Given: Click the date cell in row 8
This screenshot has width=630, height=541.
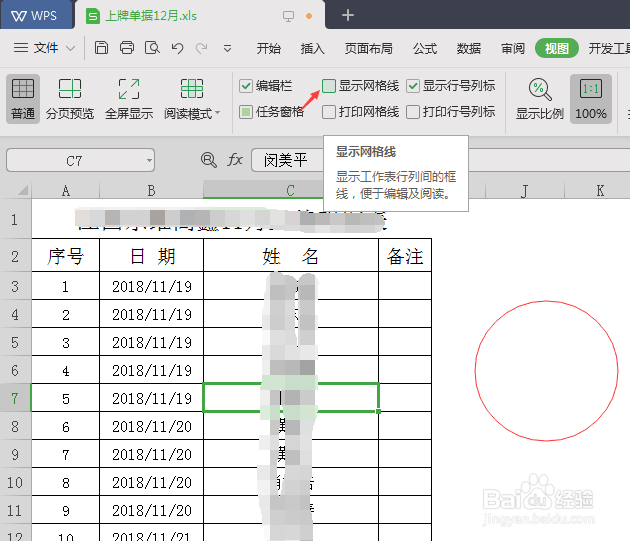Looking at the screenshot, I should click(151, 426).
